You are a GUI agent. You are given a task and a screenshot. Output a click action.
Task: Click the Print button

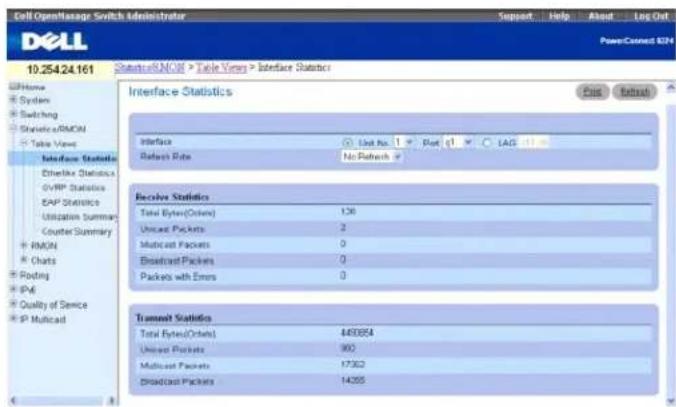(592, 92)
